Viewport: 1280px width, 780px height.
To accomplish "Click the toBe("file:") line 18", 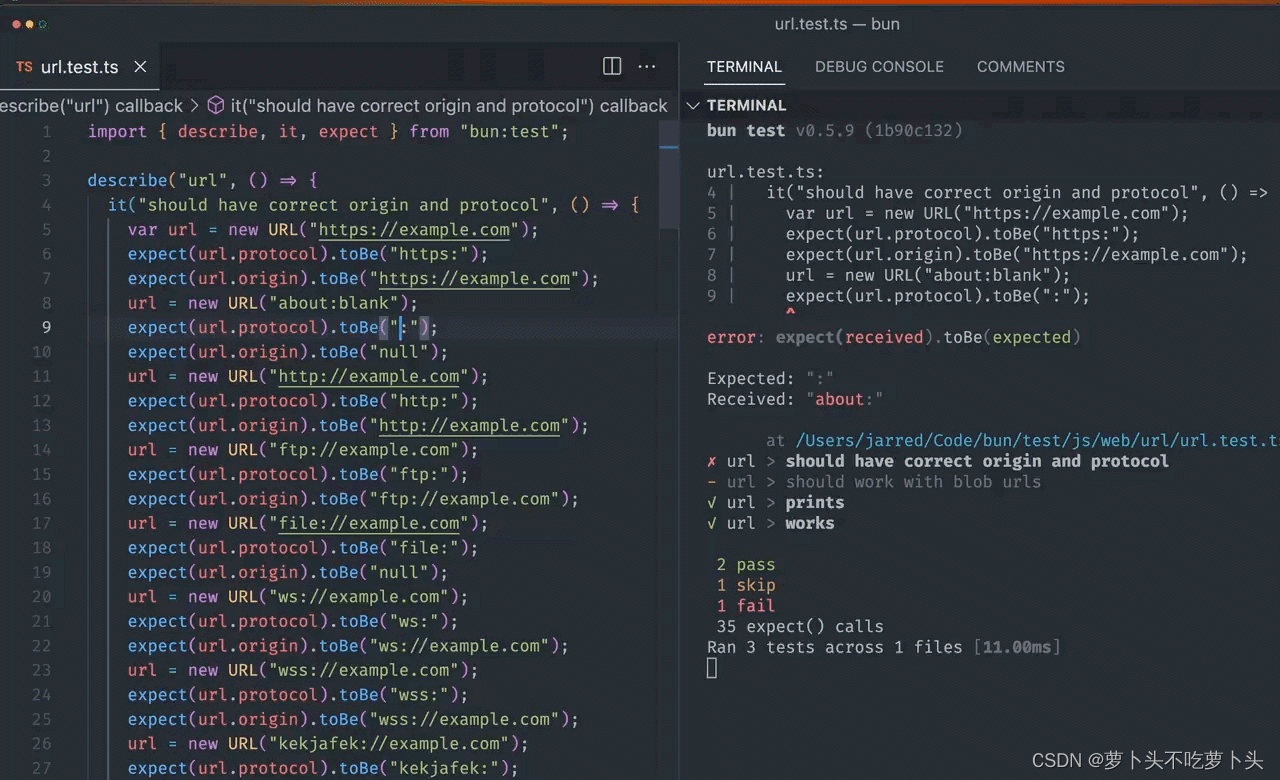I will pyautogui.click(x=409, y=548).
